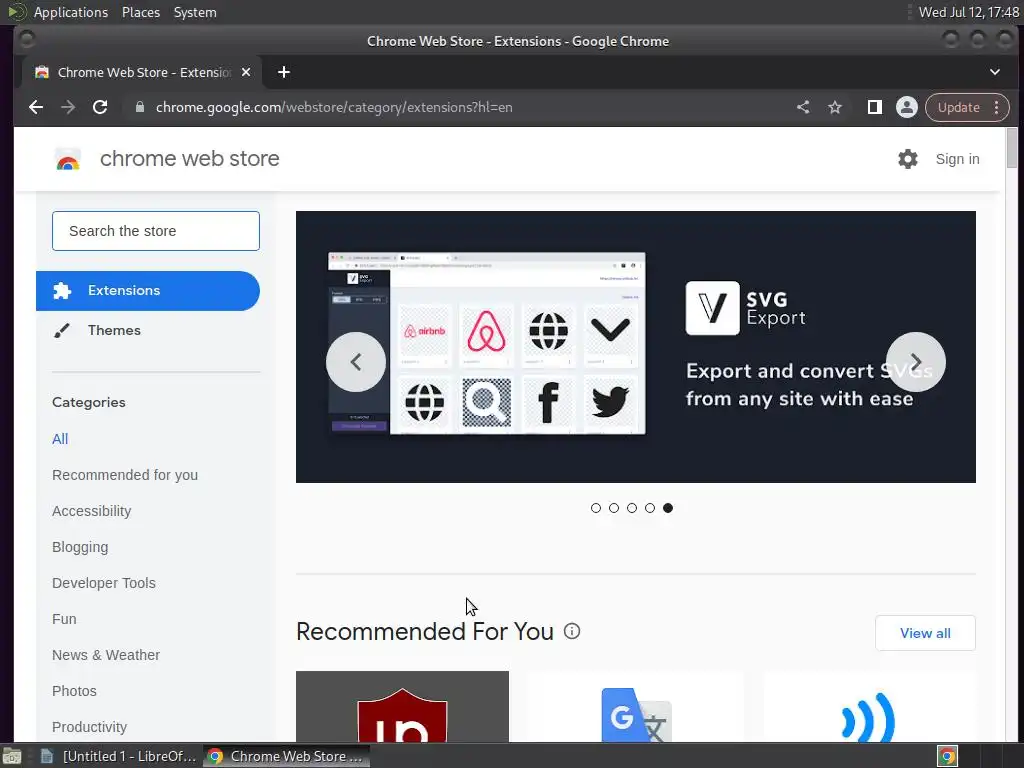The image size is (1024, 768).
Task: Open News & Weather category
Action: click(x=106, y=654)
